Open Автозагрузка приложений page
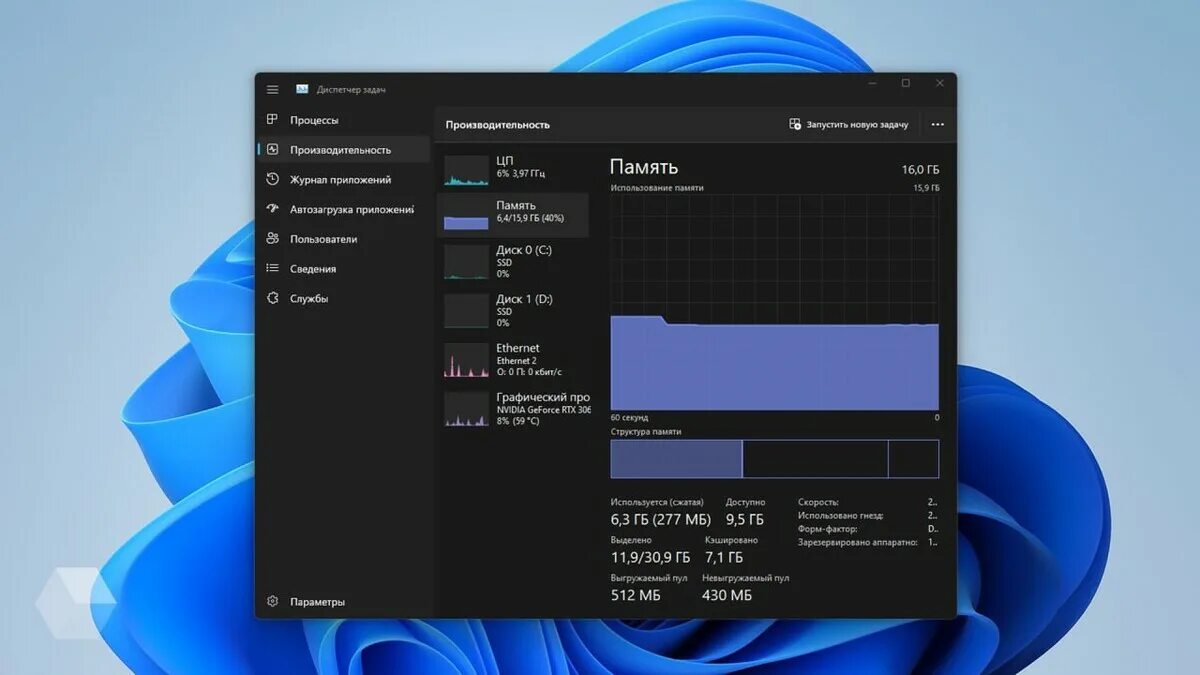The image size is (1200, 675). pos(343,209)
